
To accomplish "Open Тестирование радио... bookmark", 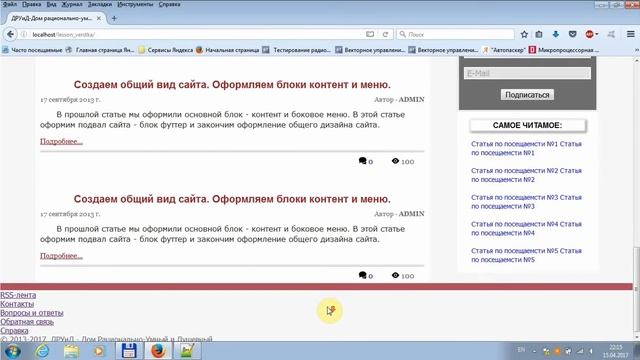I will click(297, 50).
